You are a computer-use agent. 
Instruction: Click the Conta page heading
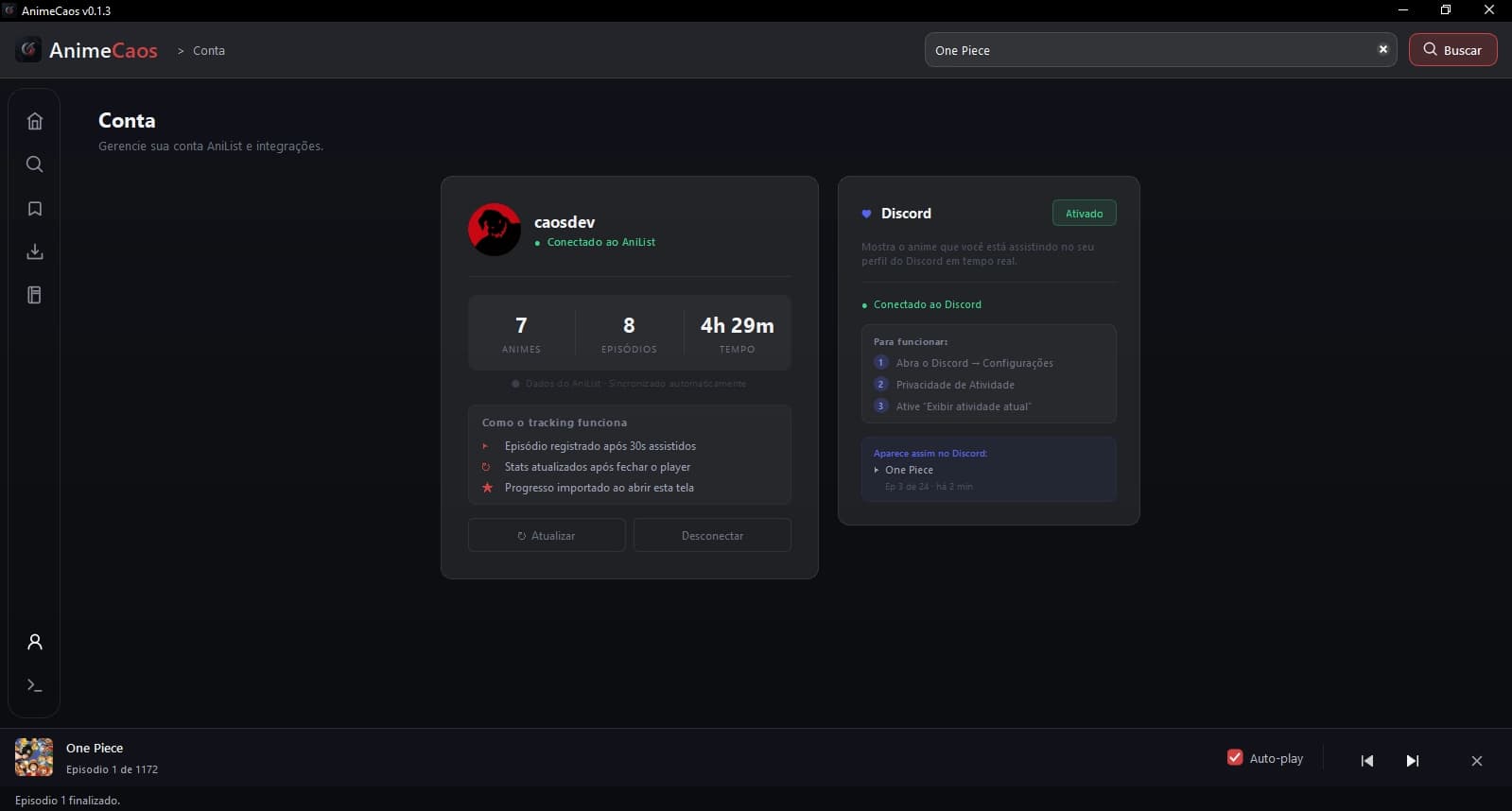click(127, 120)
